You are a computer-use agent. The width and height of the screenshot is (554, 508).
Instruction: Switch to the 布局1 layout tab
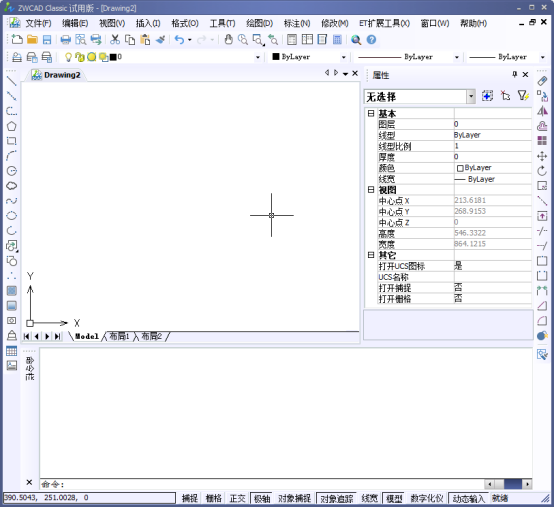click(x=119, y=336)
